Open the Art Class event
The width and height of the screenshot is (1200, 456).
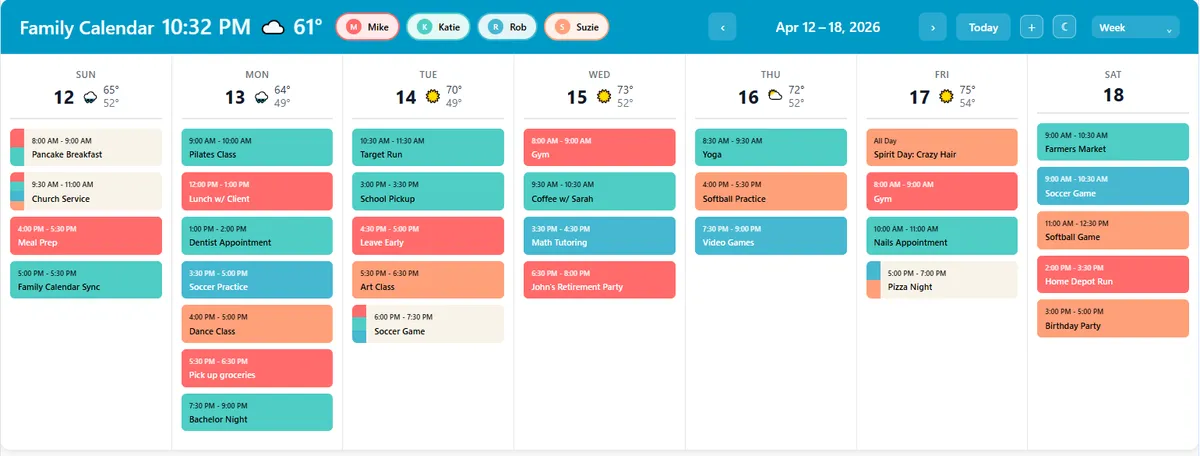(x=428, y=279)
